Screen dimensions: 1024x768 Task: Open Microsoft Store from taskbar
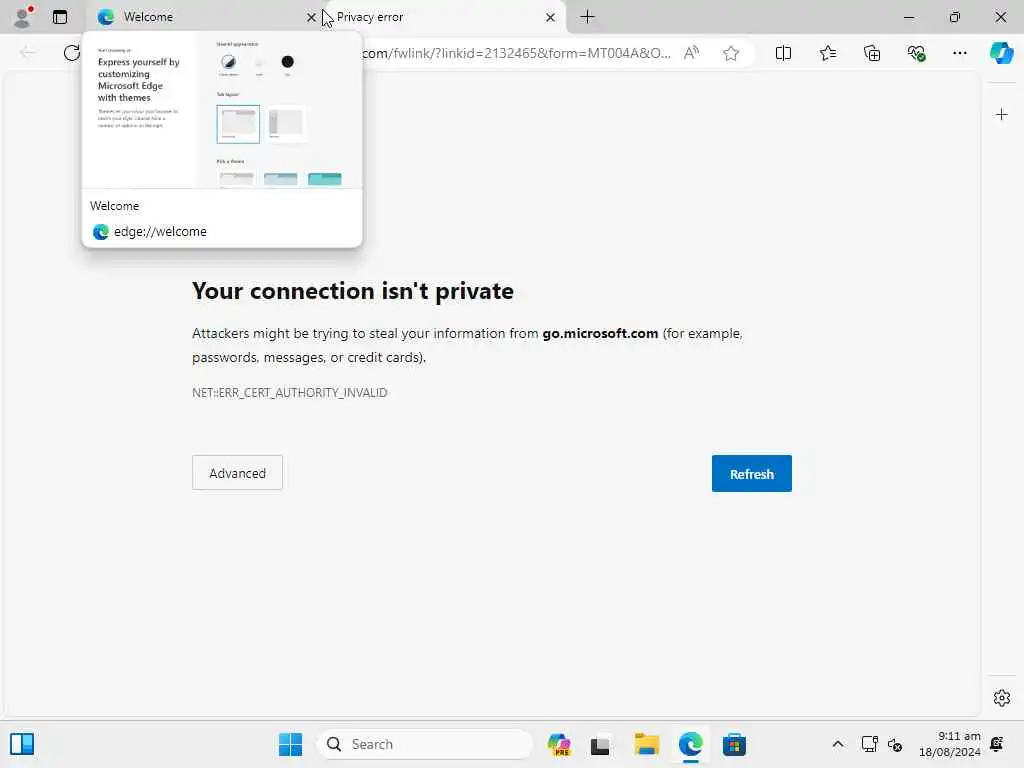(x=734, y=744)
